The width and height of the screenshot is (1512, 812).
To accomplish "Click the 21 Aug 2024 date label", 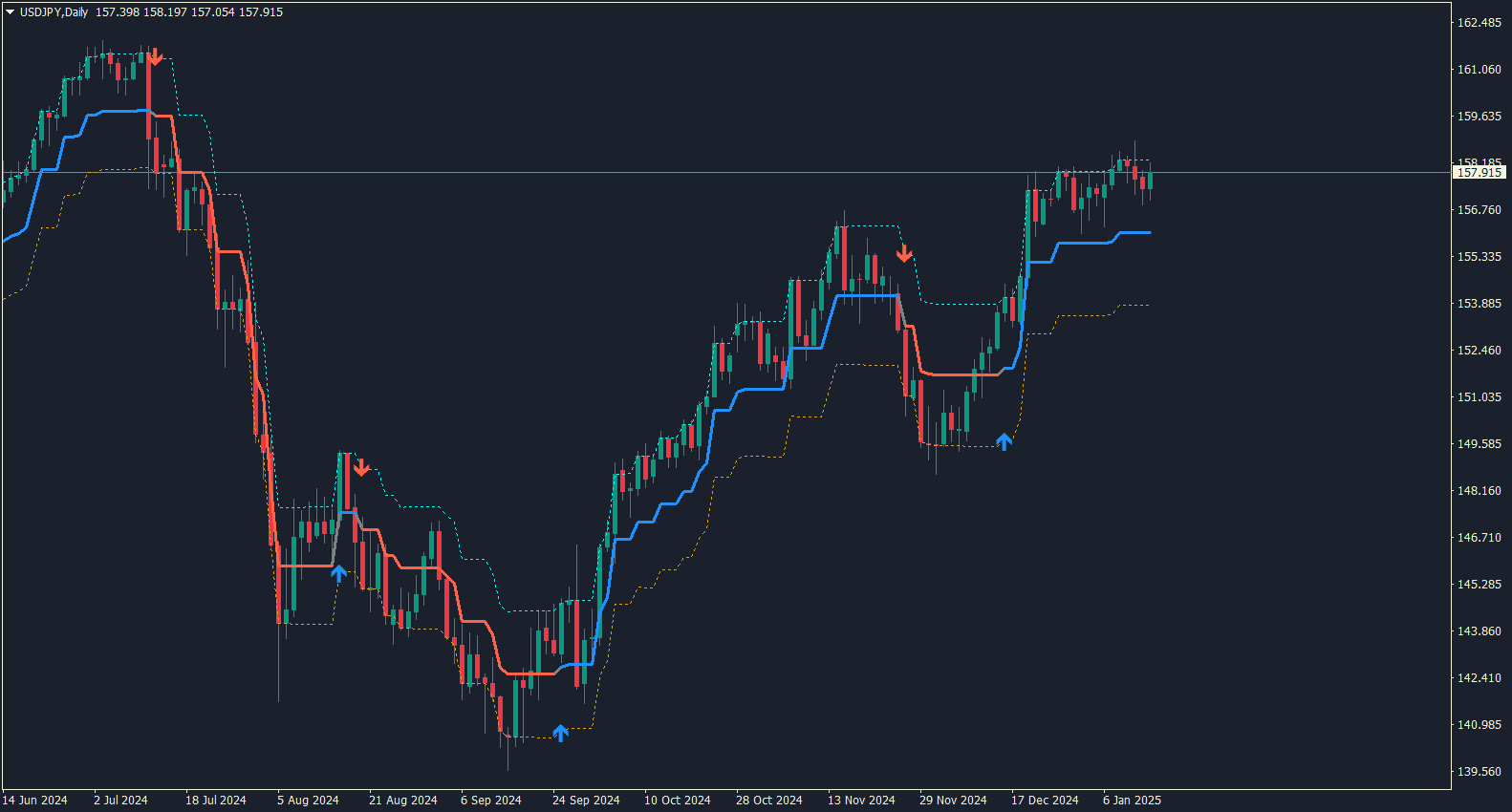I will (403, 801).
